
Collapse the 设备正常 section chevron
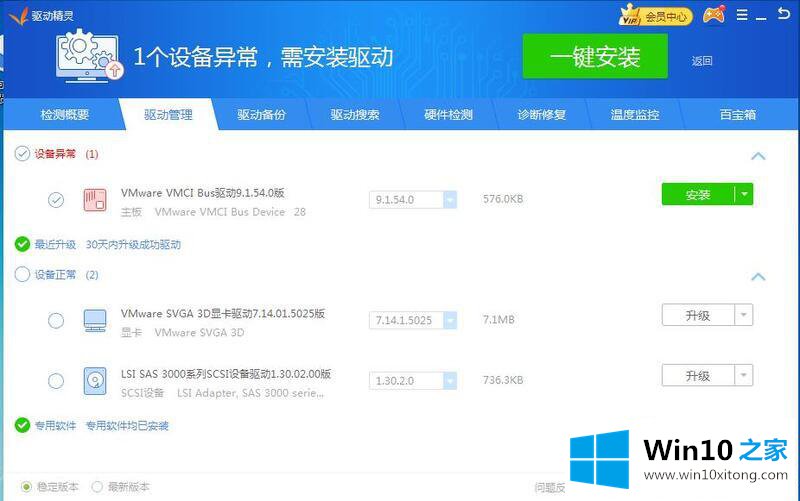coord(758,277)
